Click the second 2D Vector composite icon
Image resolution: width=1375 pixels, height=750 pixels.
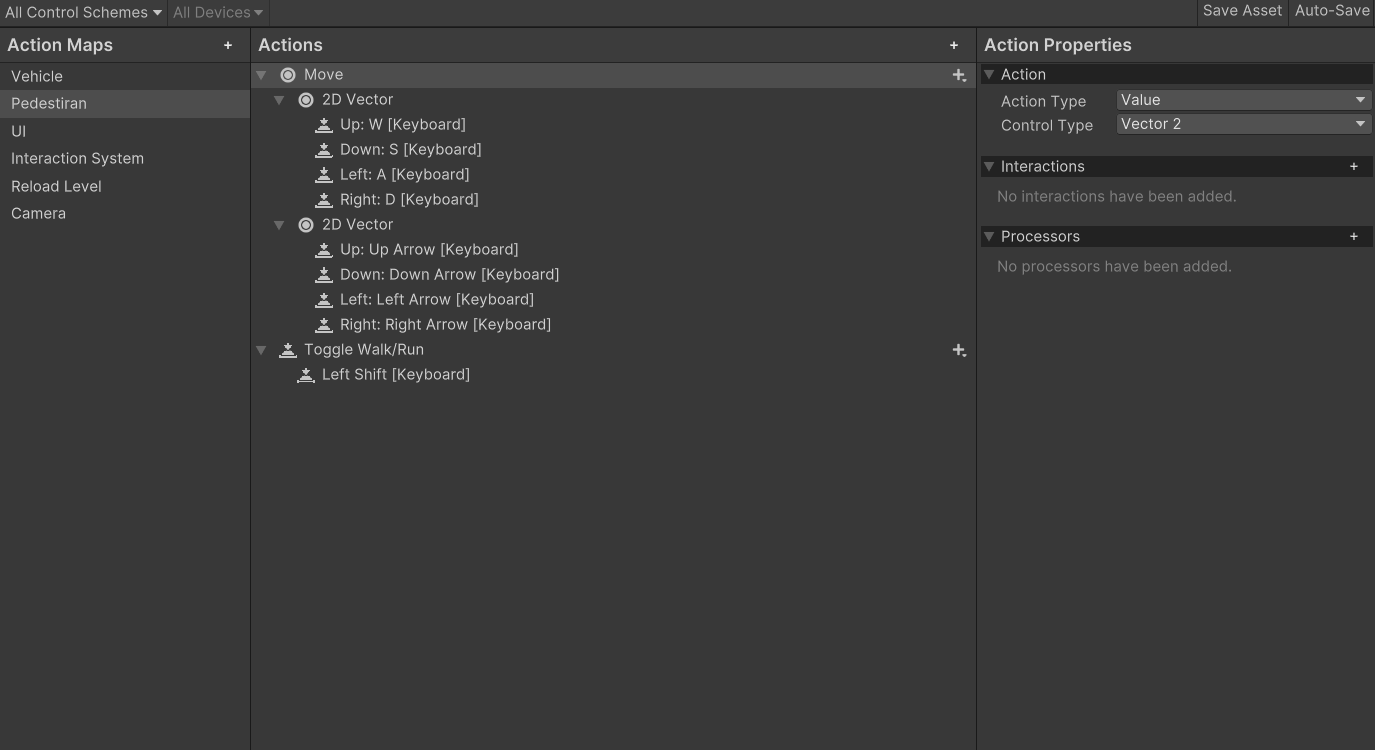click(x=306, y=225)
